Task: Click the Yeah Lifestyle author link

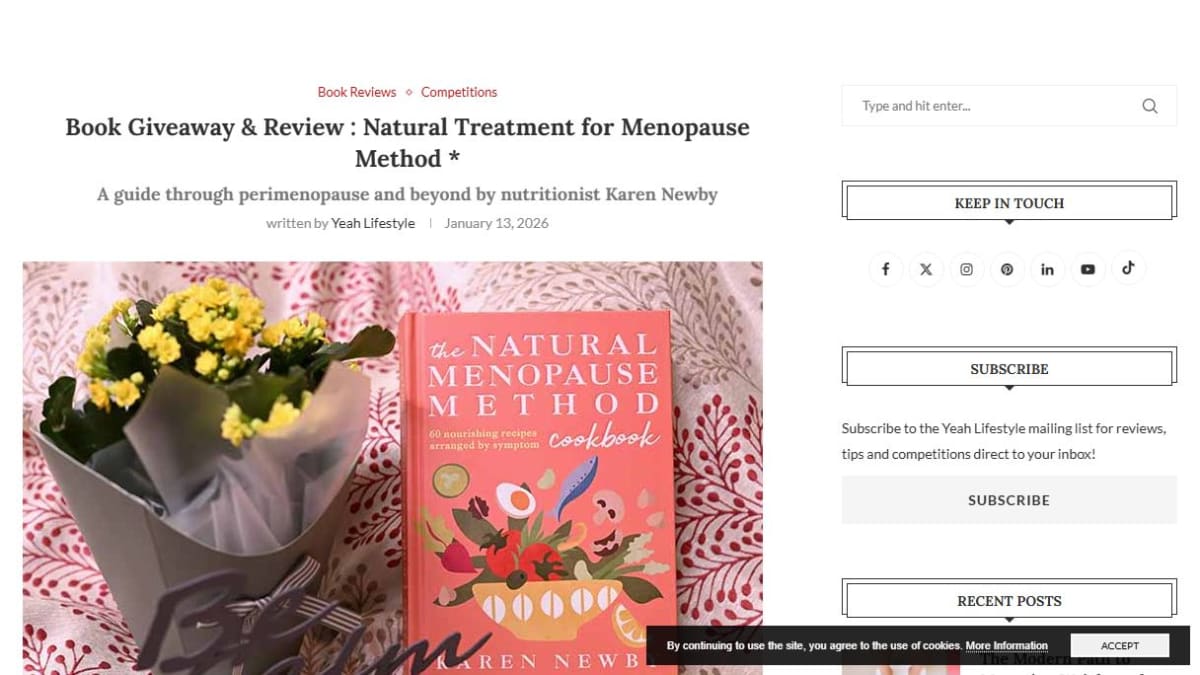Action: (x=373, y=223)
